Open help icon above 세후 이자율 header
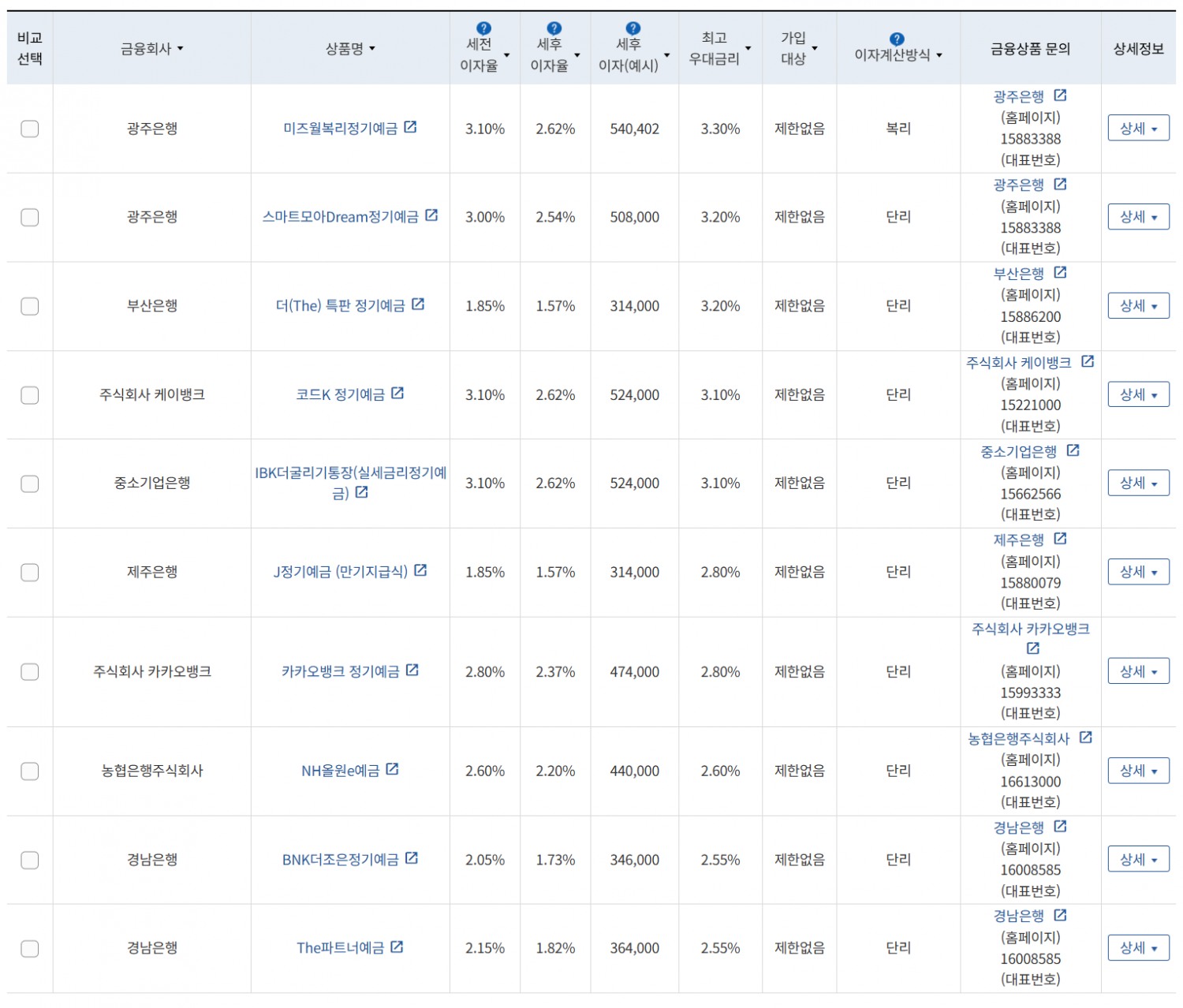Viewport: 1183px width, 1008px height. 554,28
